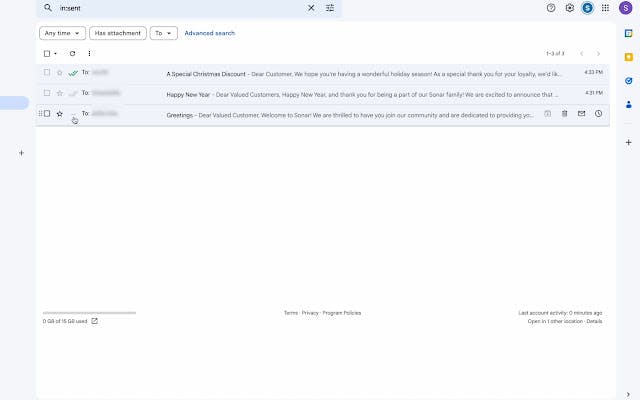The image size is (640, 400).
Task: Open the manage storage external link icon
Action: click(x=95, y=321)
